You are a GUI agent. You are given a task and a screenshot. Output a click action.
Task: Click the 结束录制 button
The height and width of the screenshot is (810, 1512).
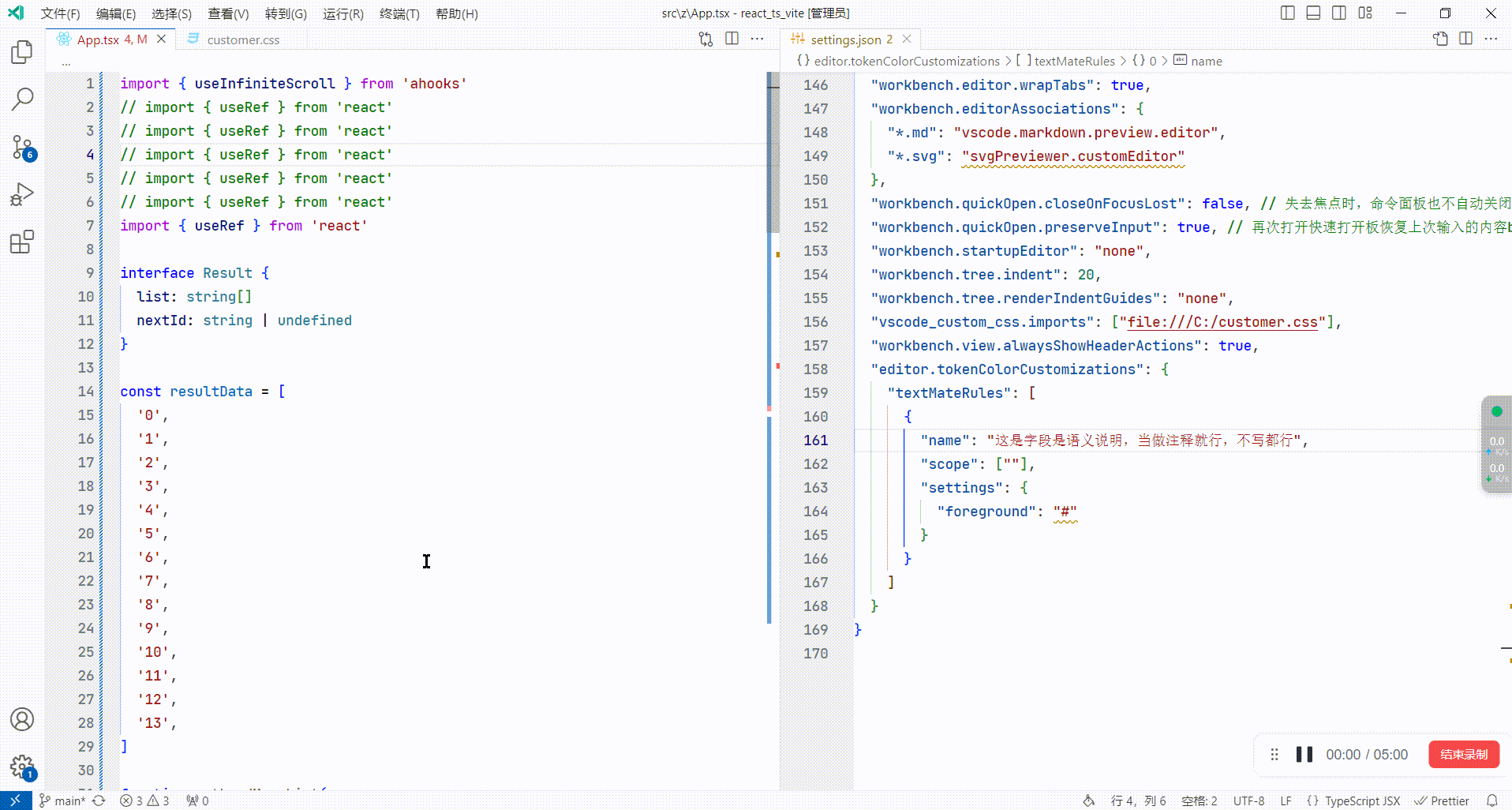pos(1463,754)
